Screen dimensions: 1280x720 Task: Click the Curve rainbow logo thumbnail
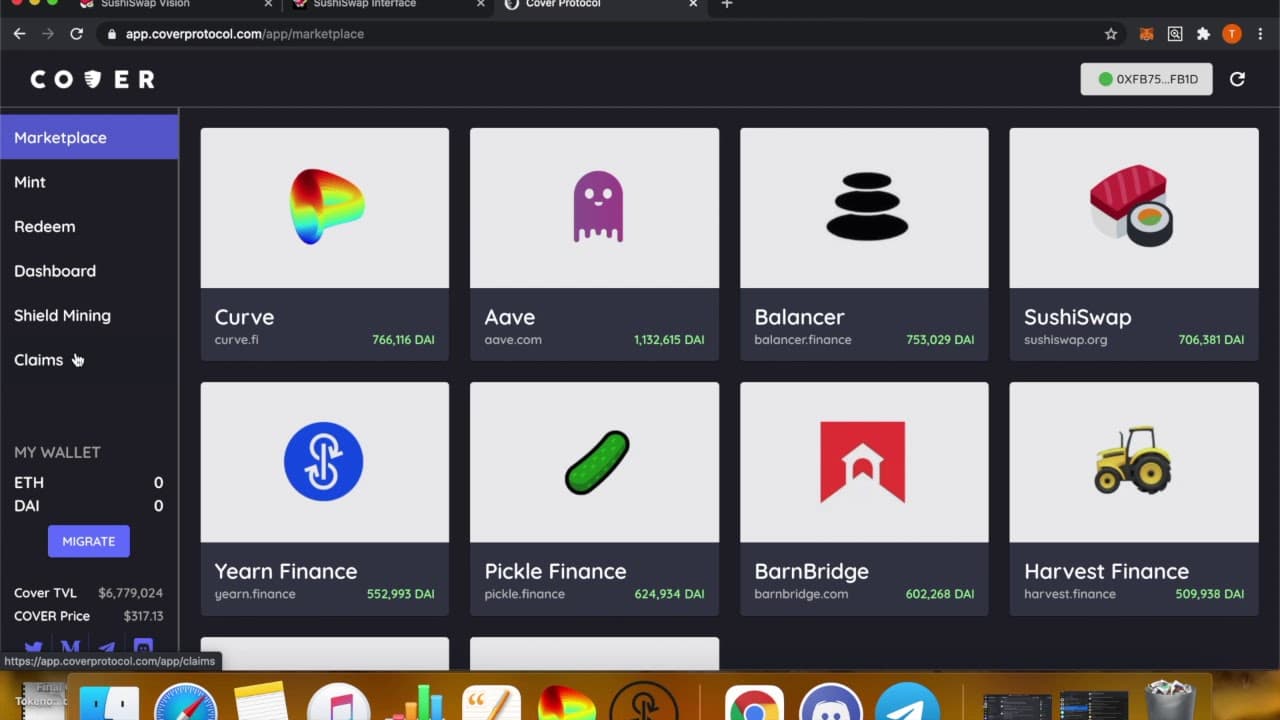[x=326, y=206]
